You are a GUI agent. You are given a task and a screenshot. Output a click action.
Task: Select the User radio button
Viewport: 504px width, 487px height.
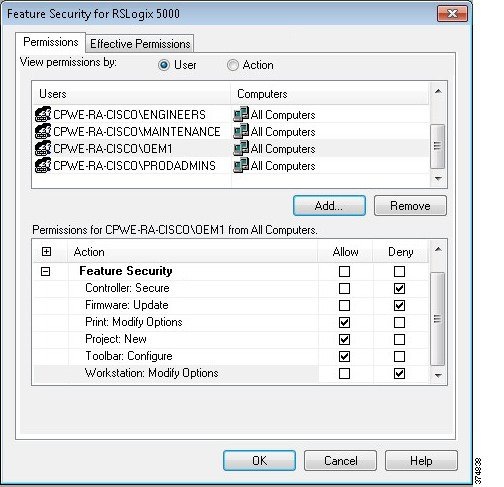point(164,65)
